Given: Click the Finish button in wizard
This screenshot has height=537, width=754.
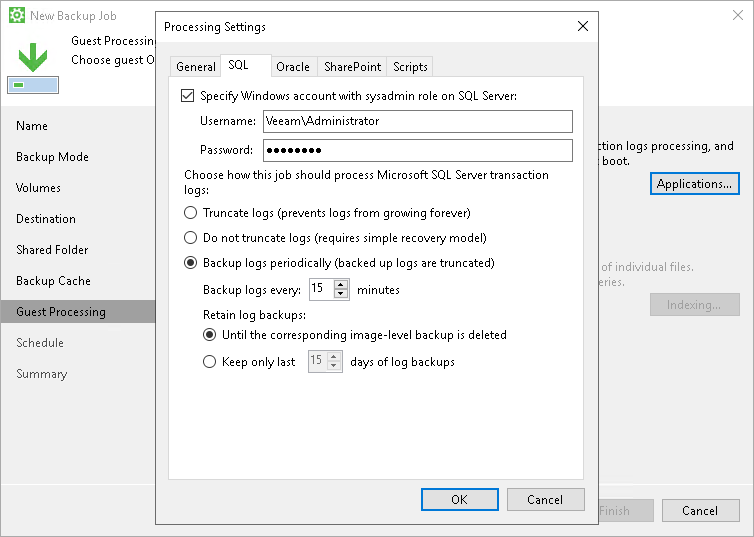Looking at the screenshot, I should point(626,511).
